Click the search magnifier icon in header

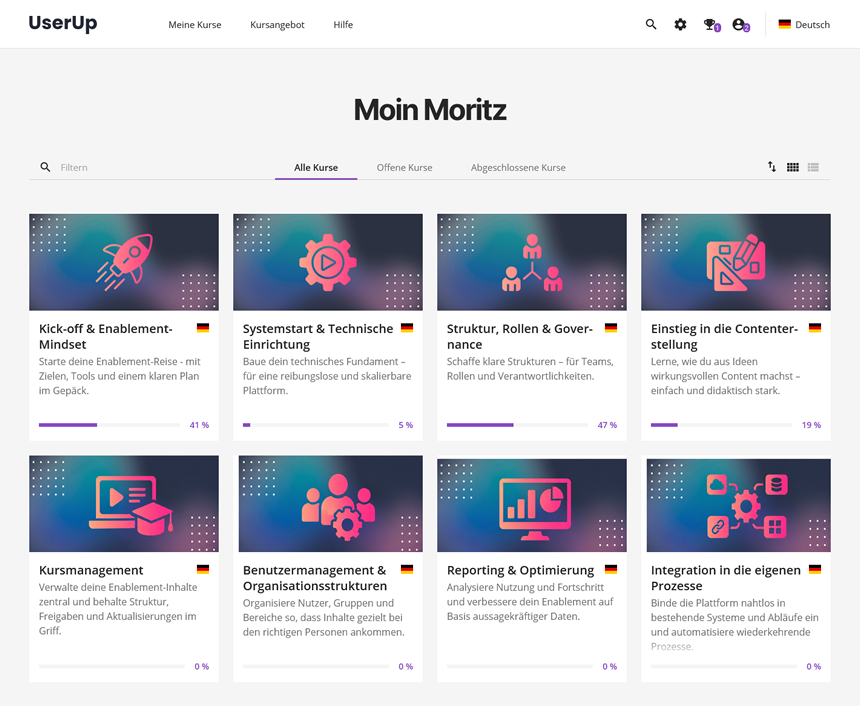(x=650, y=24)
